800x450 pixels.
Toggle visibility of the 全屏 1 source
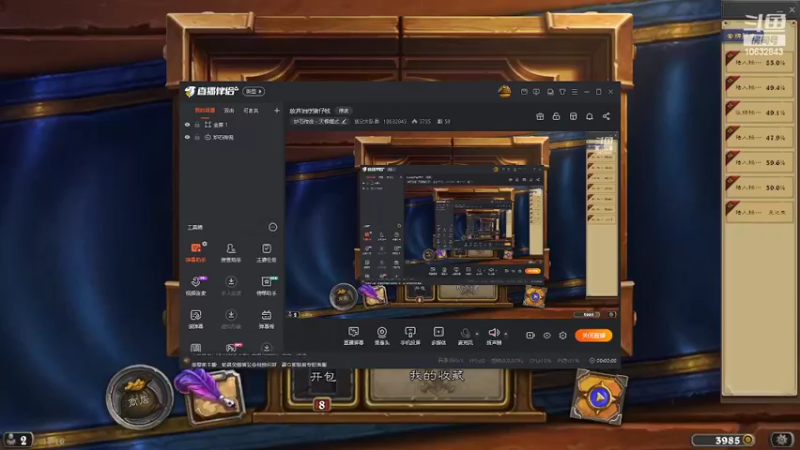tap(187, 124)
